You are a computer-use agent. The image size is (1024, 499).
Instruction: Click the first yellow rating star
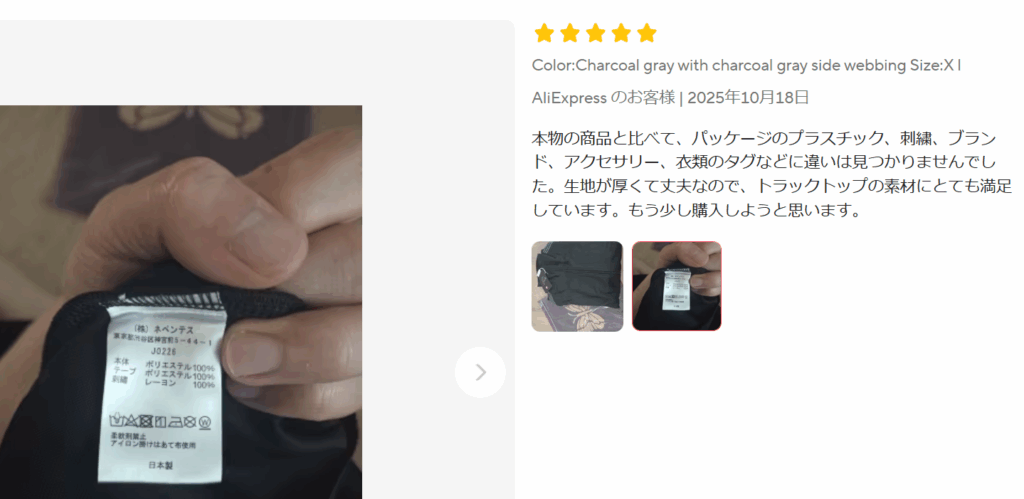pos(544,33)
